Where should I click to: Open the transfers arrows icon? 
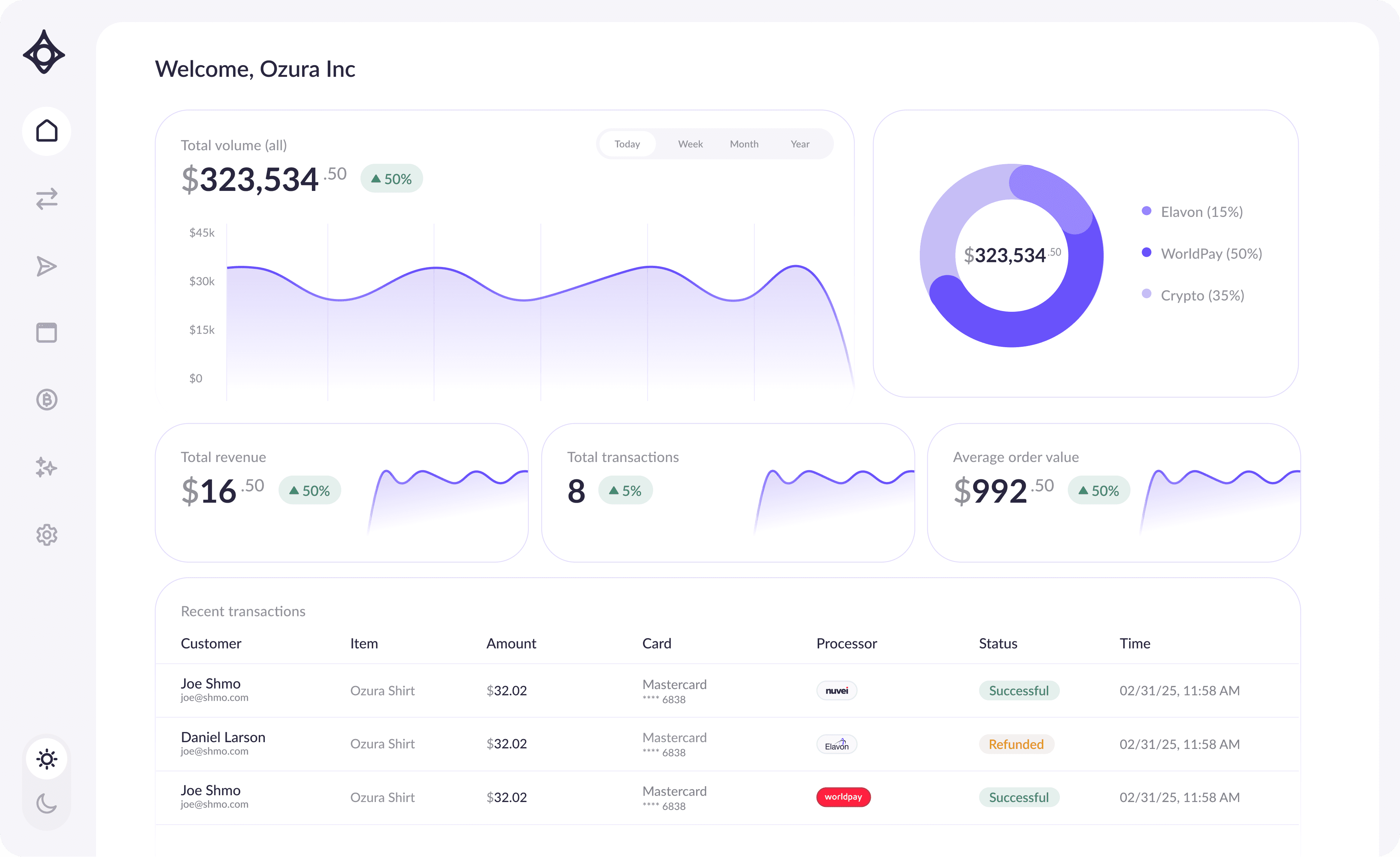pyautogui.click(x=47, y=199)
